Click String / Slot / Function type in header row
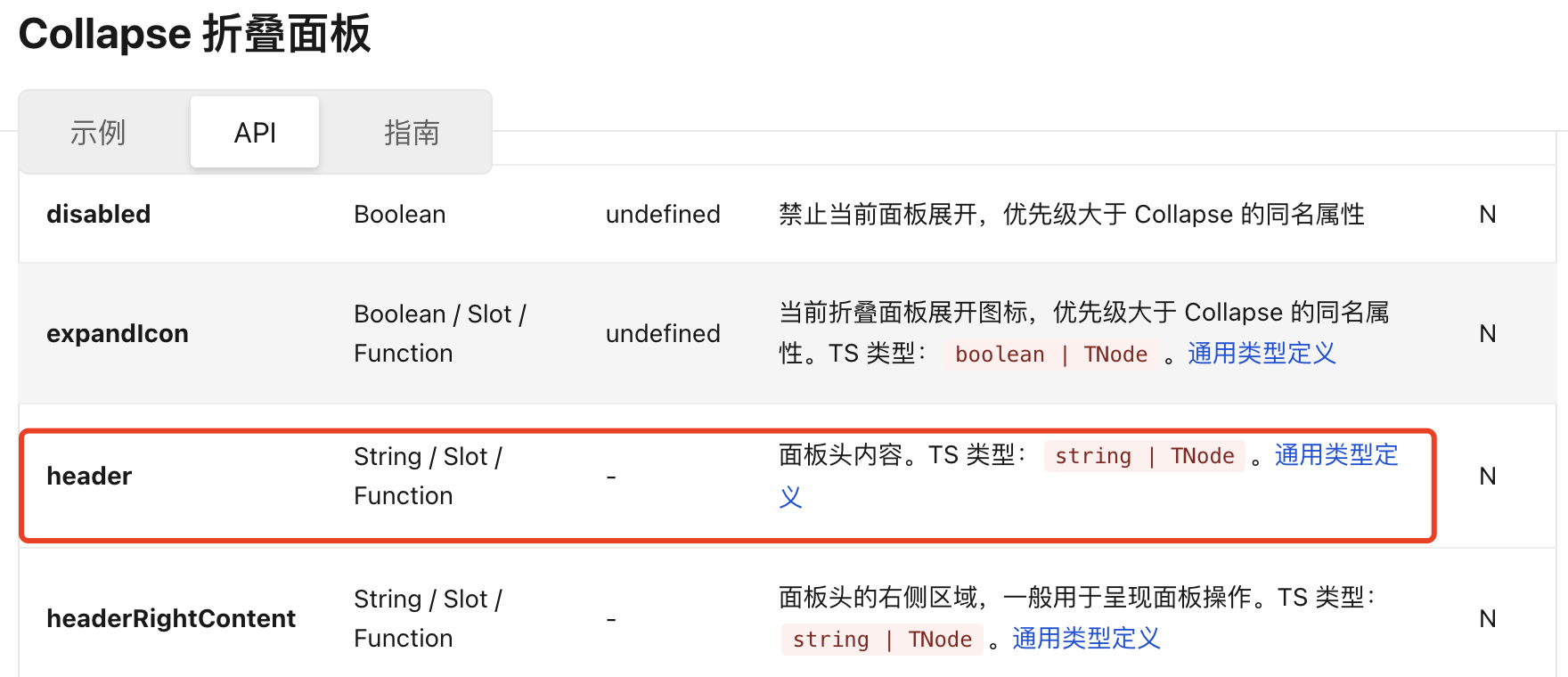Screen dimensions: 1568x677 coord(429,476)
